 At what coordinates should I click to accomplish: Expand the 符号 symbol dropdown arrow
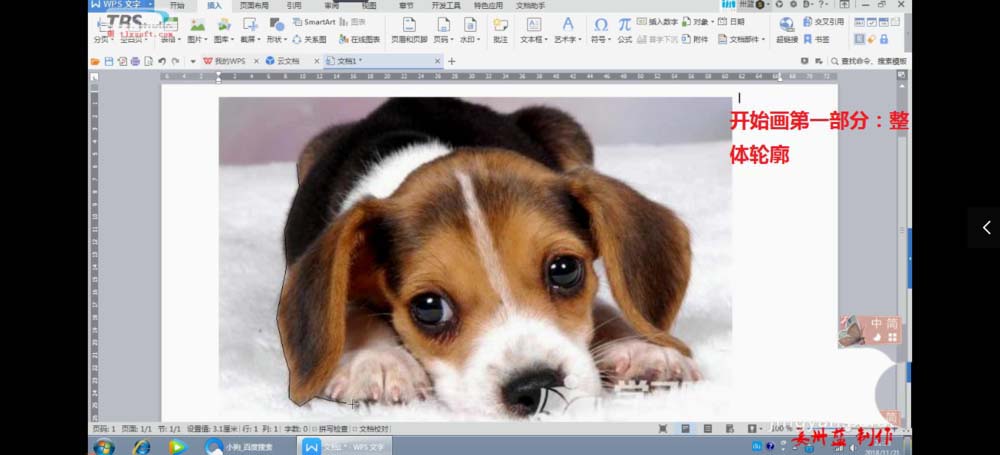click(x=609, y=40)
